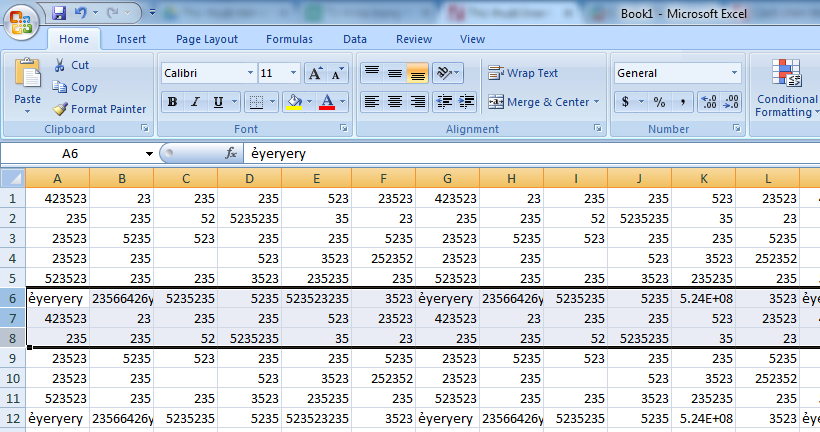The width and height of the screenshot is (820, 432).
Task: Click the Increase Decimal icon
Action: click(x=709, y=102)
